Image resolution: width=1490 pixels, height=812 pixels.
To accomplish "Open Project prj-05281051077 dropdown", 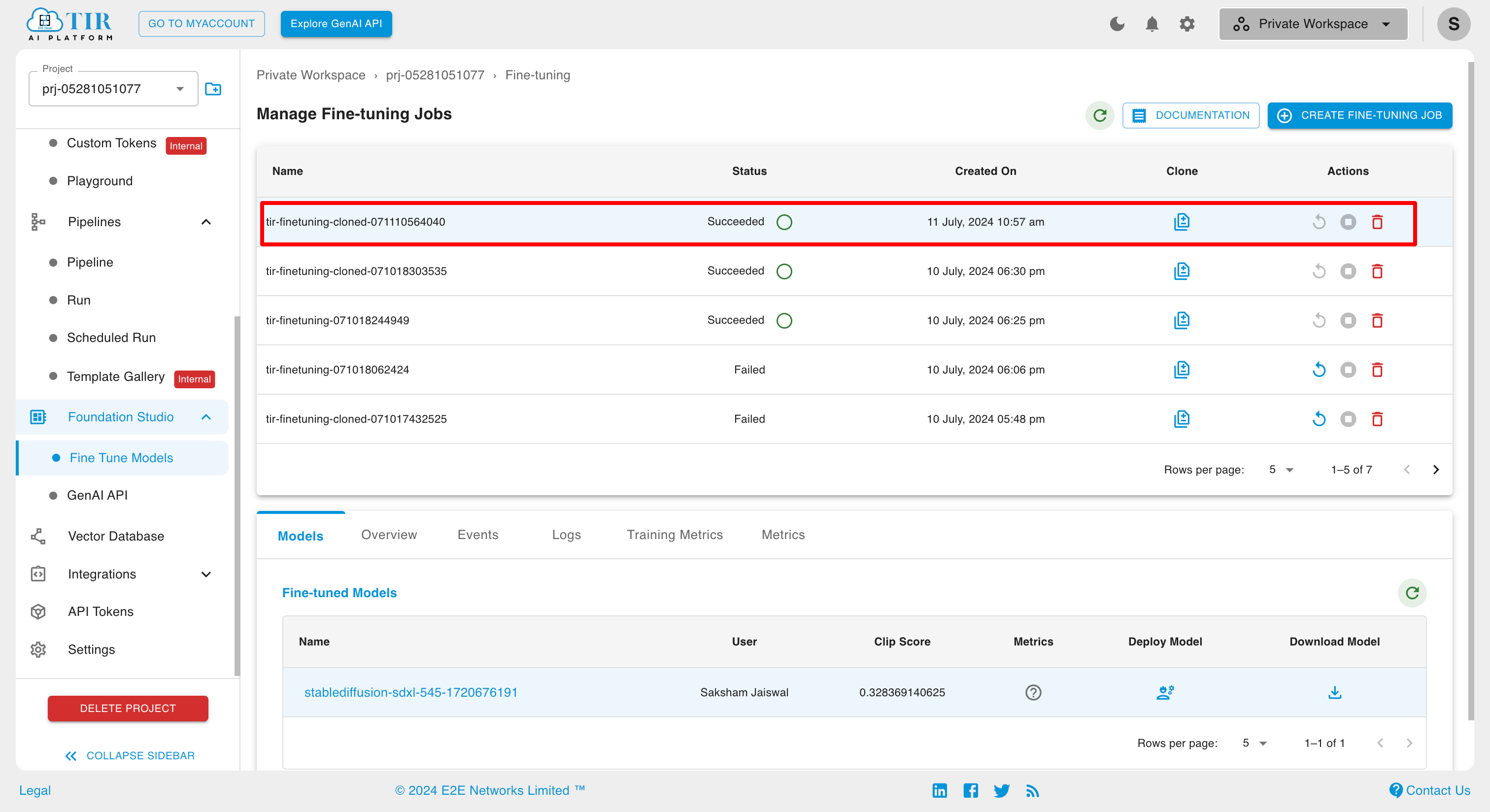I will tap(113, 89).
